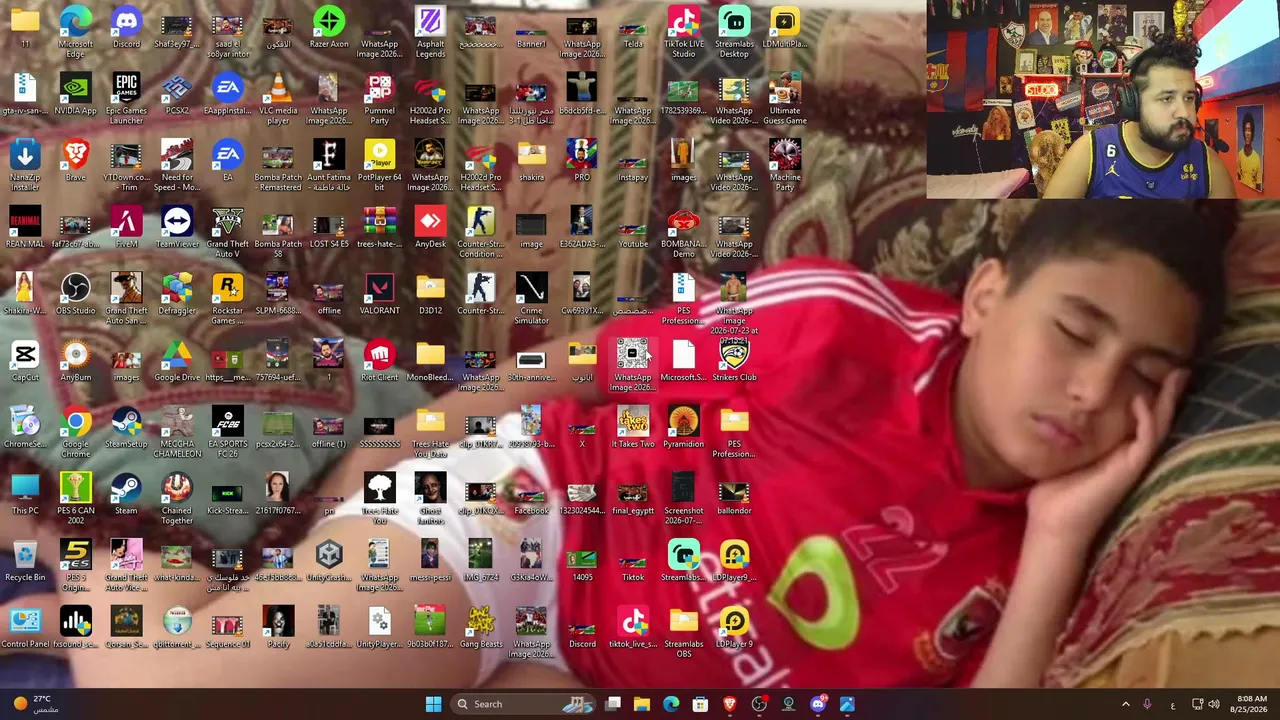Select the This PC icon
The height and width of the screenshot is (720, 1280).
point(25,495)
